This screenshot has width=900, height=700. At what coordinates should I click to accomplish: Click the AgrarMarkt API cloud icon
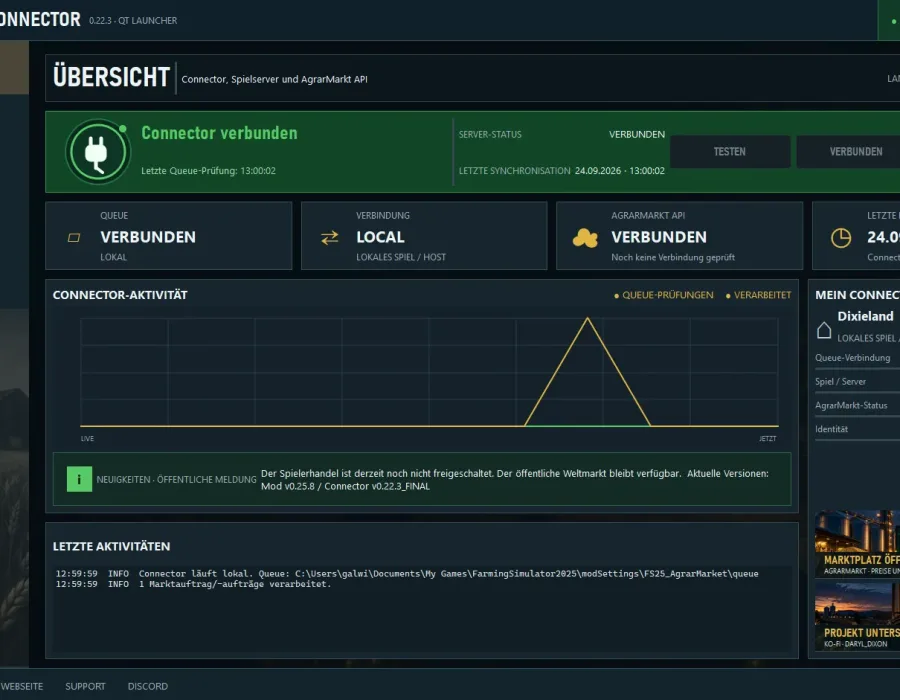click(585, 238)
